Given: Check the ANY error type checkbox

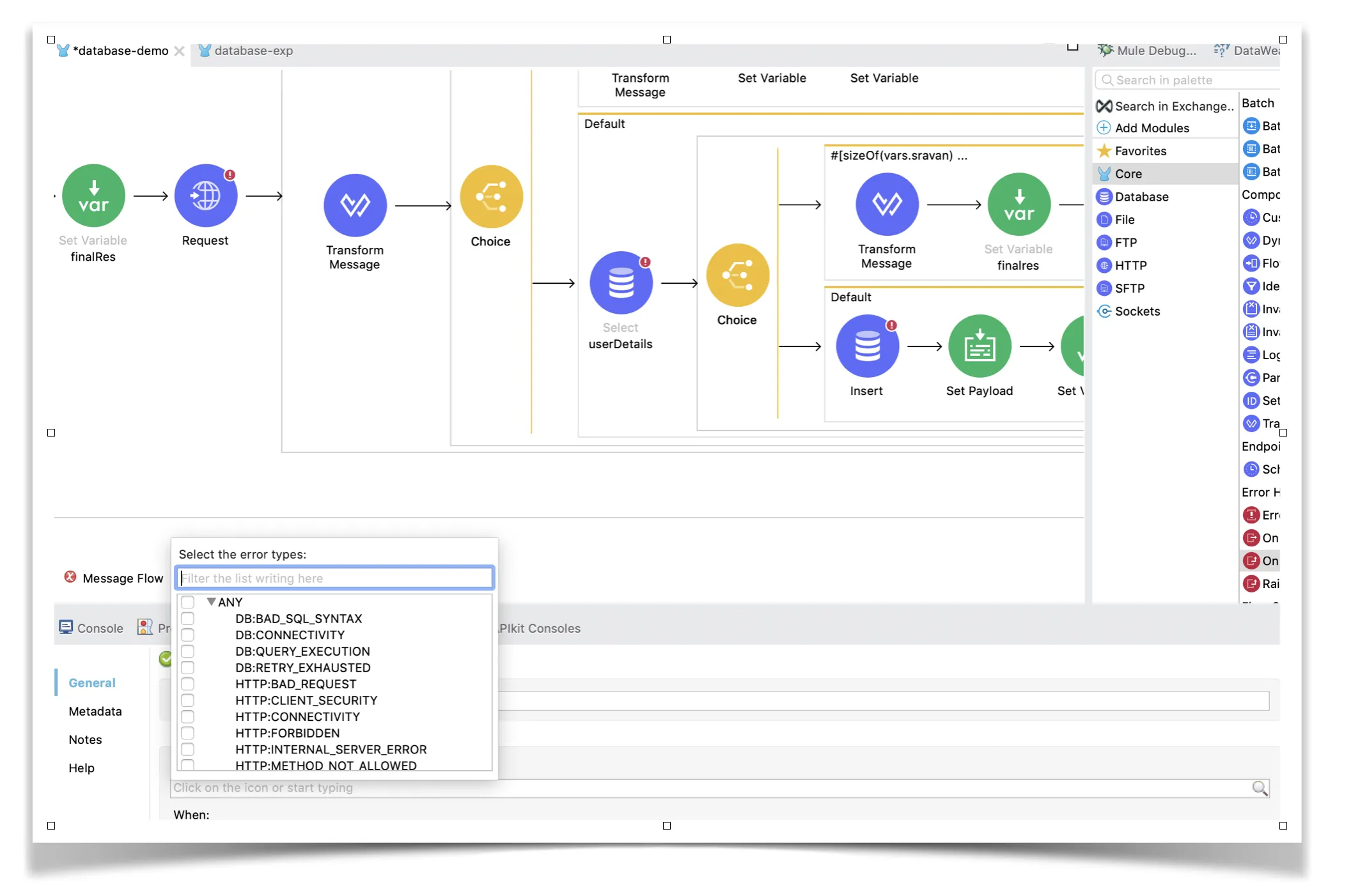Looking at the screenshot, I should coord(187,602).
